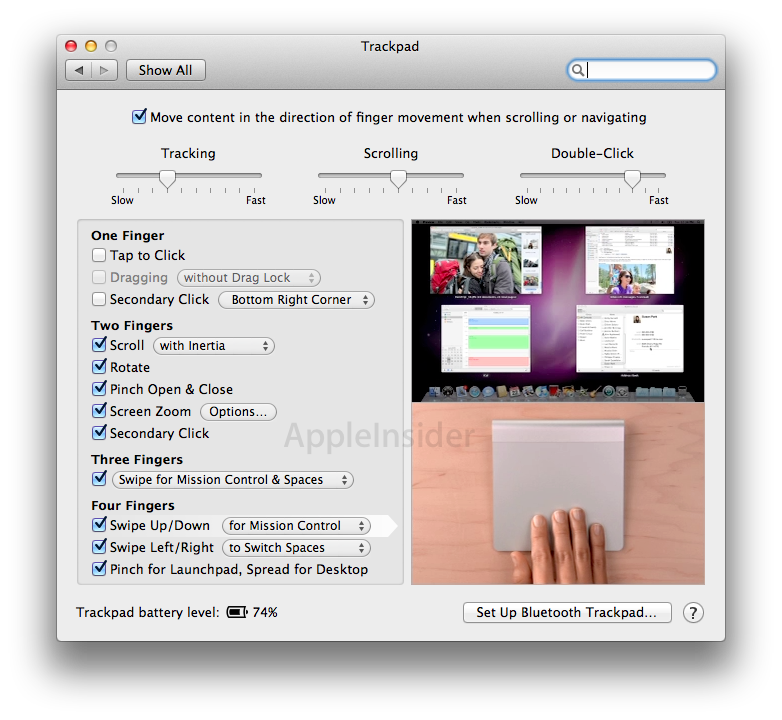This screenshot has height=720, width=782.
Task: Click the trackpad battery icon
Action: click(237, 612)
